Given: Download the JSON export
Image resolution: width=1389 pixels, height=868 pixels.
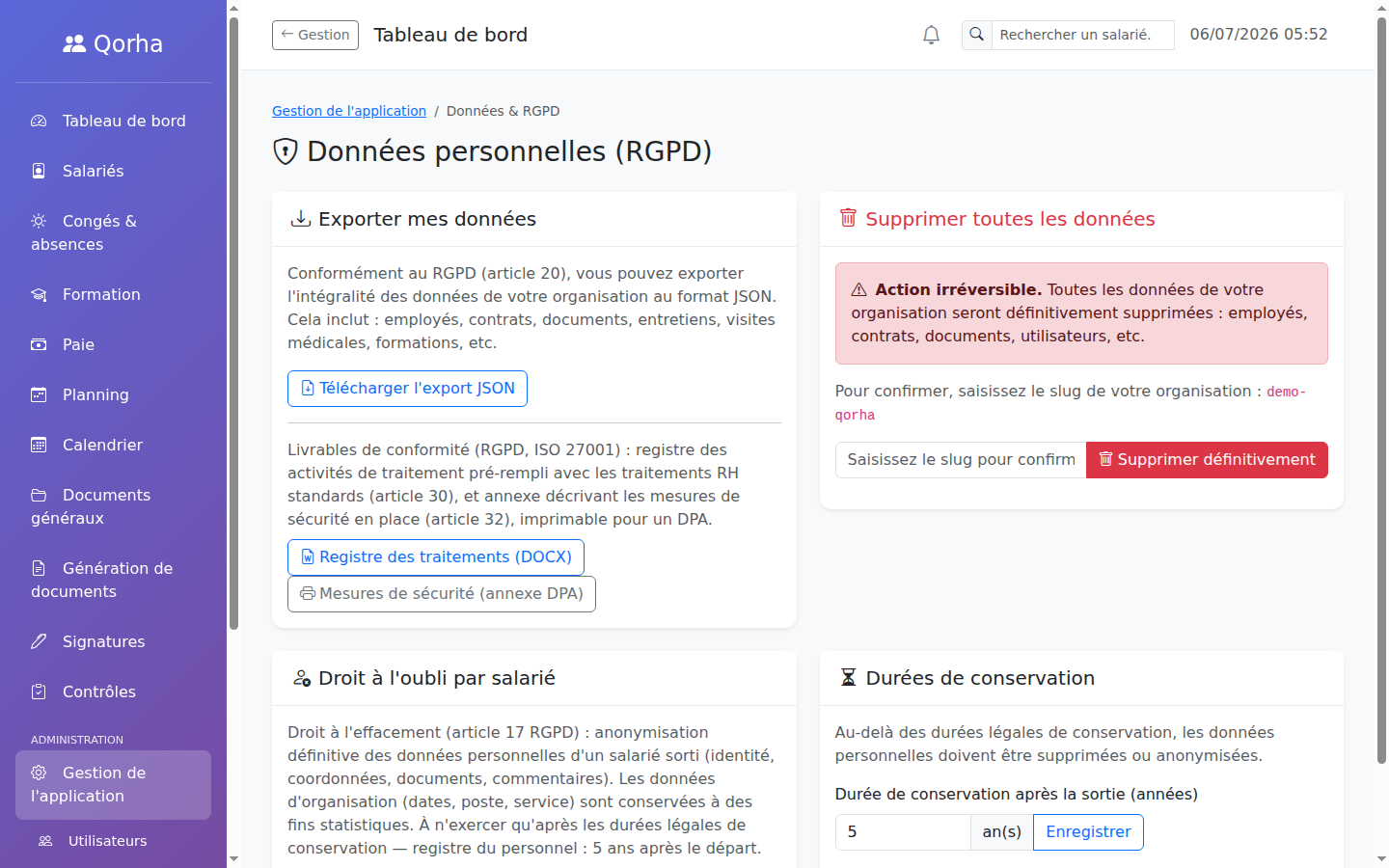Looking at the screenshot, I should tap(407, 389).
